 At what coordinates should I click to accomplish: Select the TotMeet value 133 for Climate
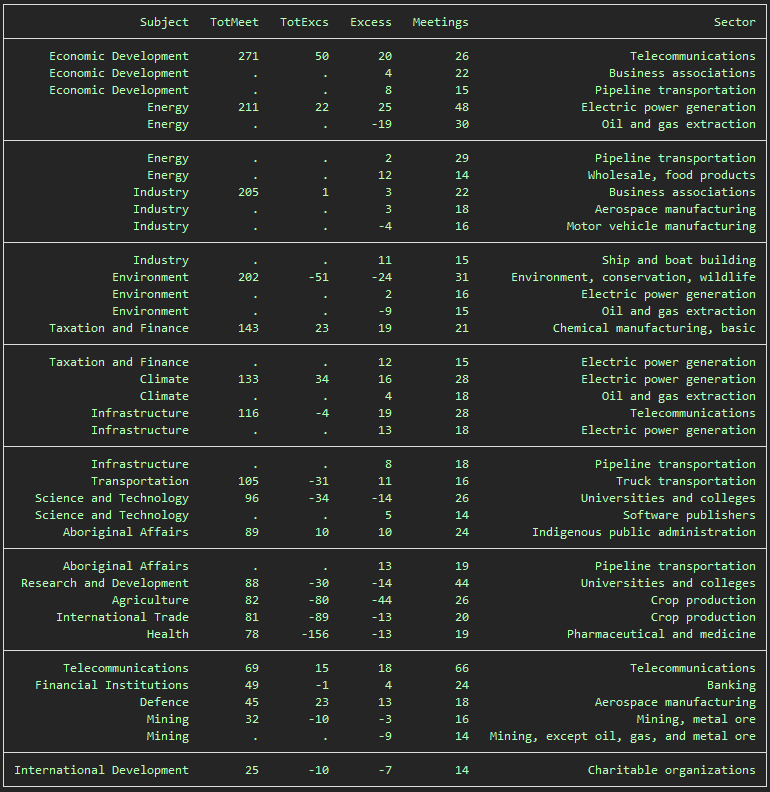tap(248, 379)
